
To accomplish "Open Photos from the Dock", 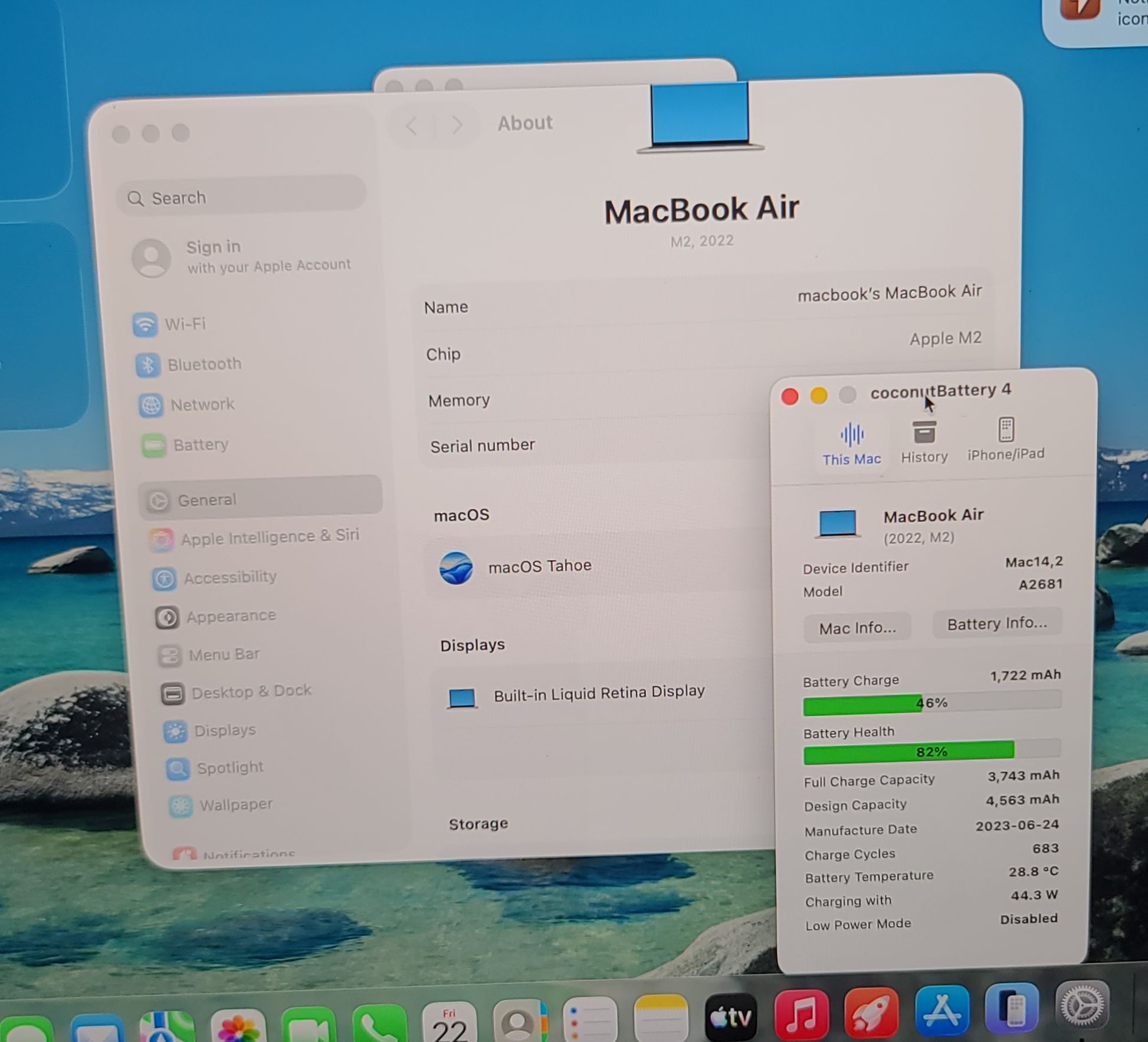I will pyautogui.click(x=238, y=1025).
